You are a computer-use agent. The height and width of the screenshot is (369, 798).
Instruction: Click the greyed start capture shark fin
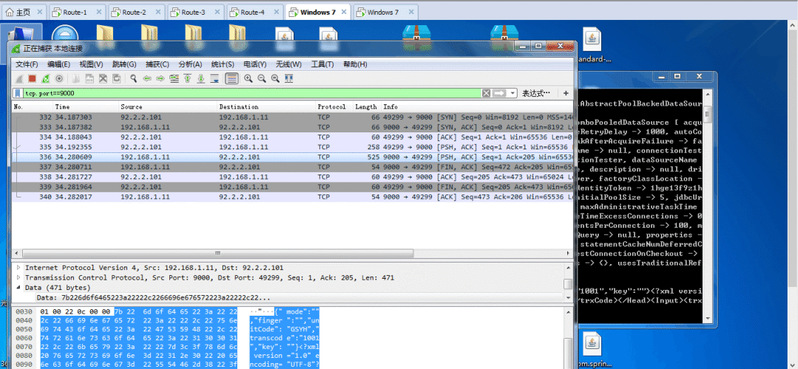[19, 79]
